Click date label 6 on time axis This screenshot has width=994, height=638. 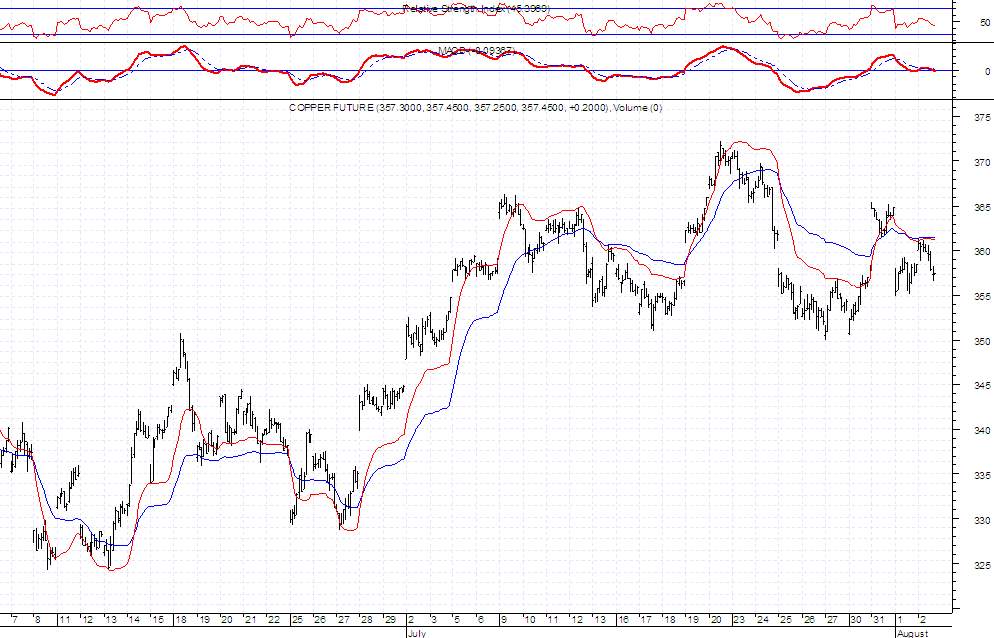pyautogui.click(x=481, y=620)
